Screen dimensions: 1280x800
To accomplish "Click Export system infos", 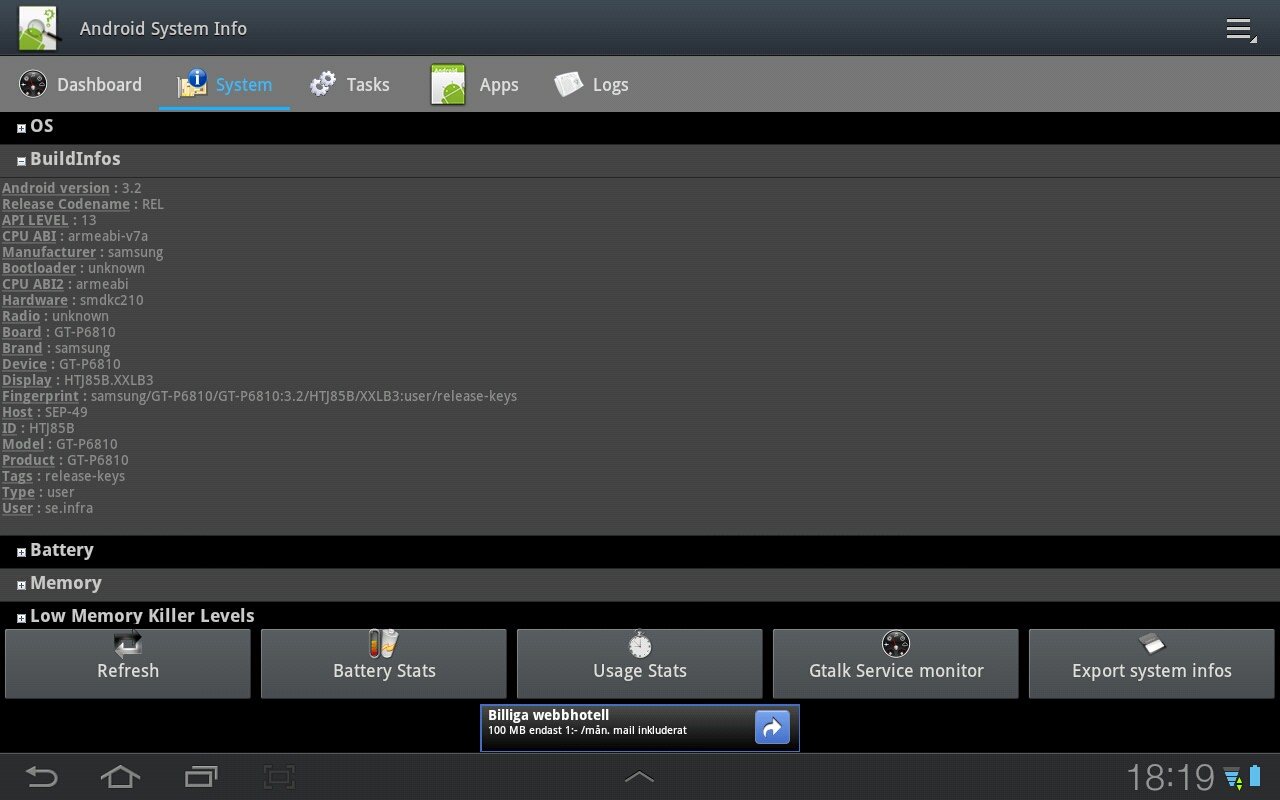I will [1152, 663].
